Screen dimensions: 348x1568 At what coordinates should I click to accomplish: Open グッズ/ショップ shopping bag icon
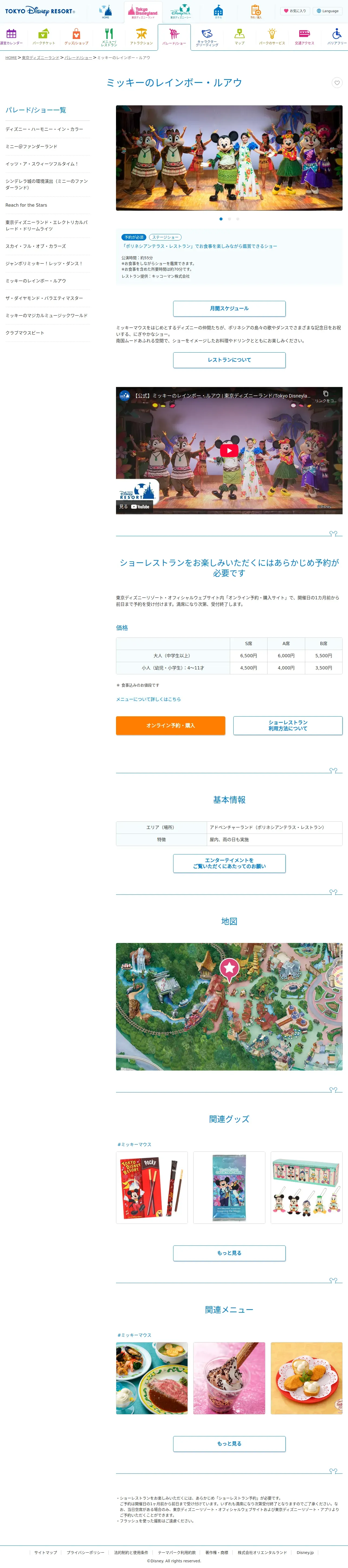click(x=76, y=37)
